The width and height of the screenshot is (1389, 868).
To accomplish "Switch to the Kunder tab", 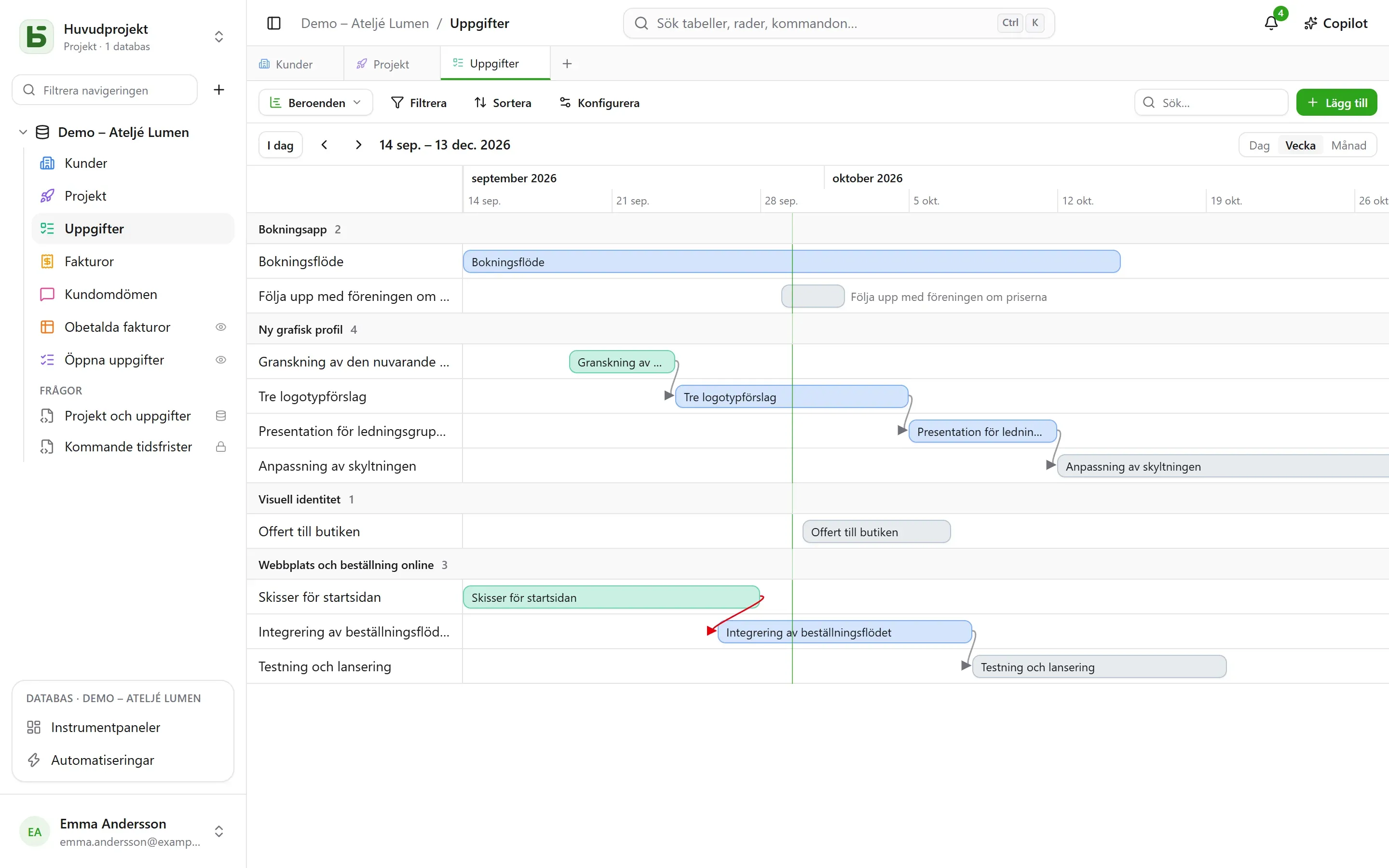I will click(295, 64).
